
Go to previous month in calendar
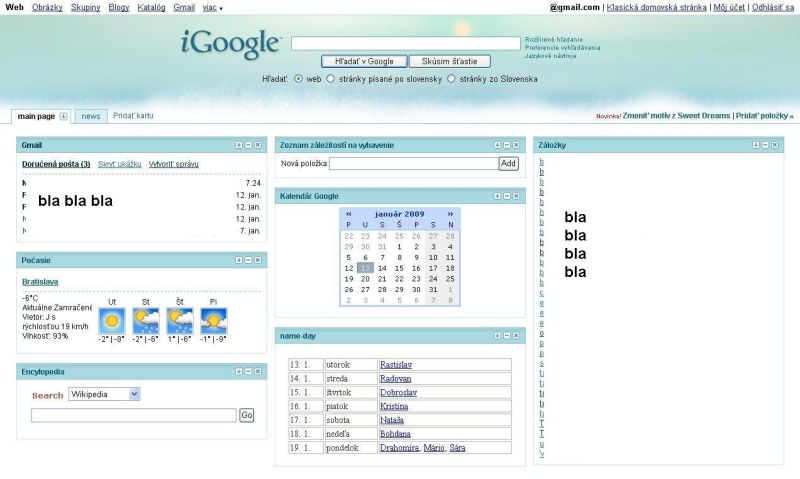point(349,213)
